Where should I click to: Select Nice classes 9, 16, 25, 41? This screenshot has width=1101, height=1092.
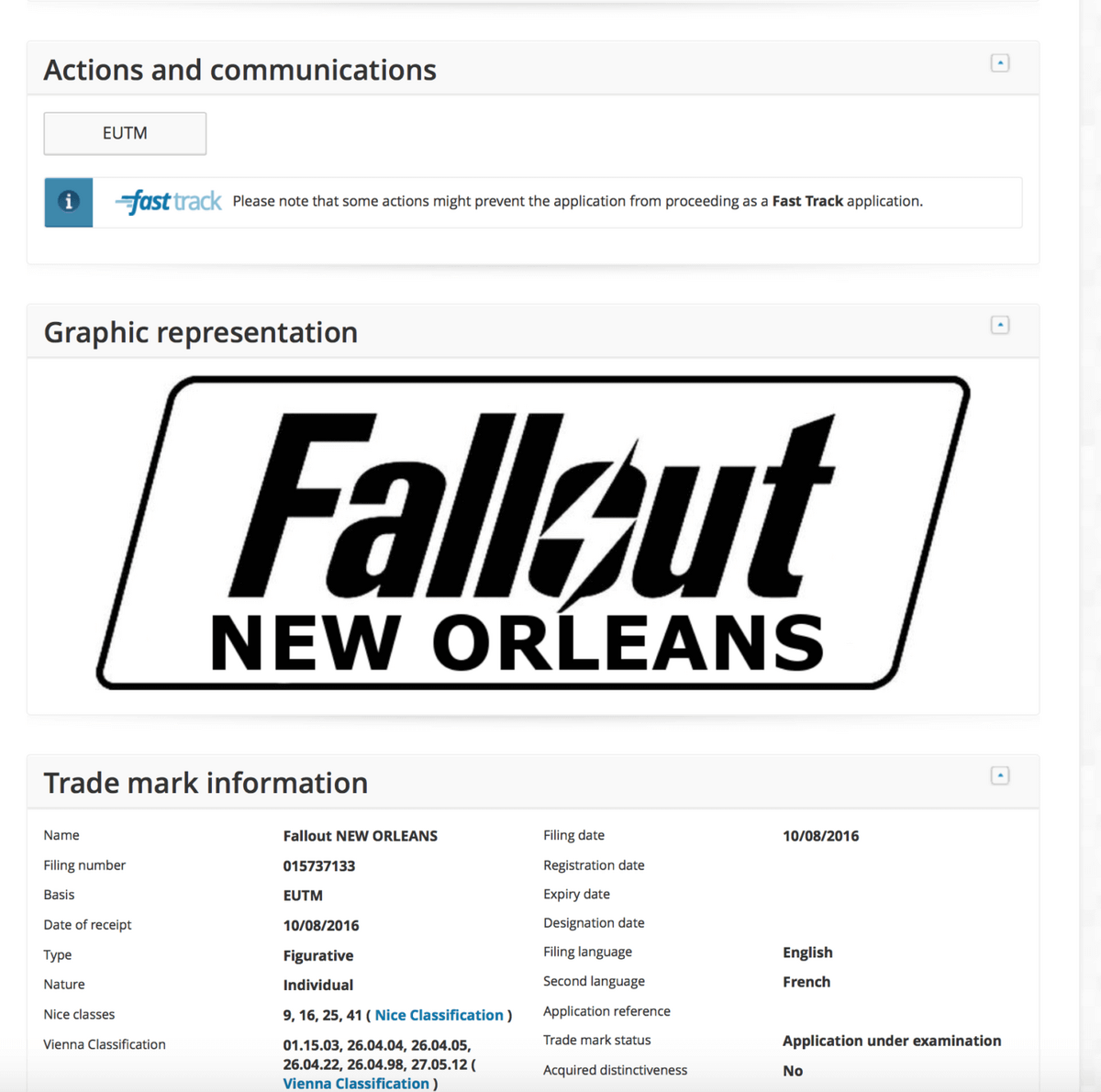322,1015
